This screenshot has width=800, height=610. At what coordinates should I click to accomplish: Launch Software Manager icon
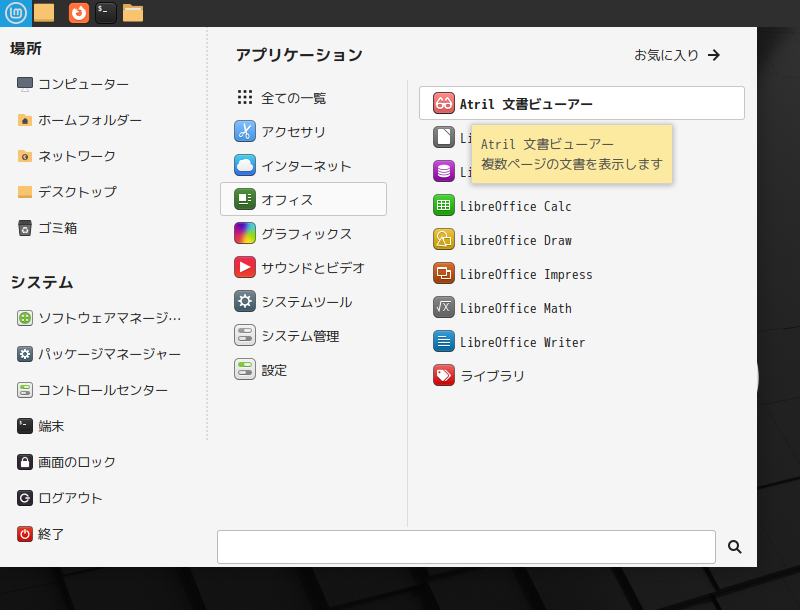24,318
